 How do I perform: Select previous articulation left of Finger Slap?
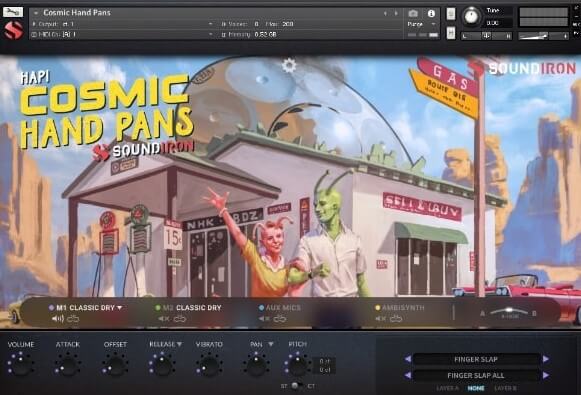tap(408, 359)
